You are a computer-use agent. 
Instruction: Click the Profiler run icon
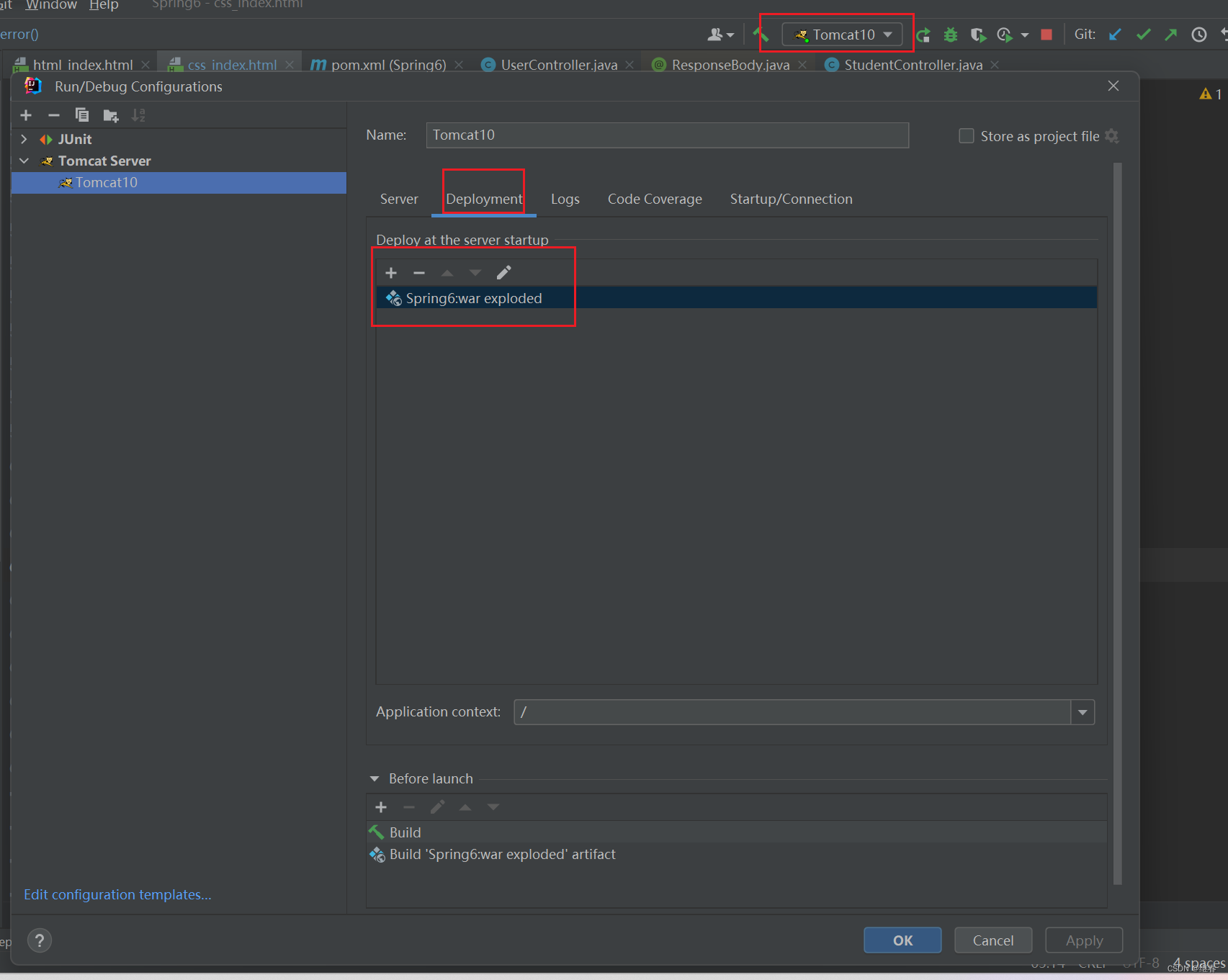click(1005, 35)
